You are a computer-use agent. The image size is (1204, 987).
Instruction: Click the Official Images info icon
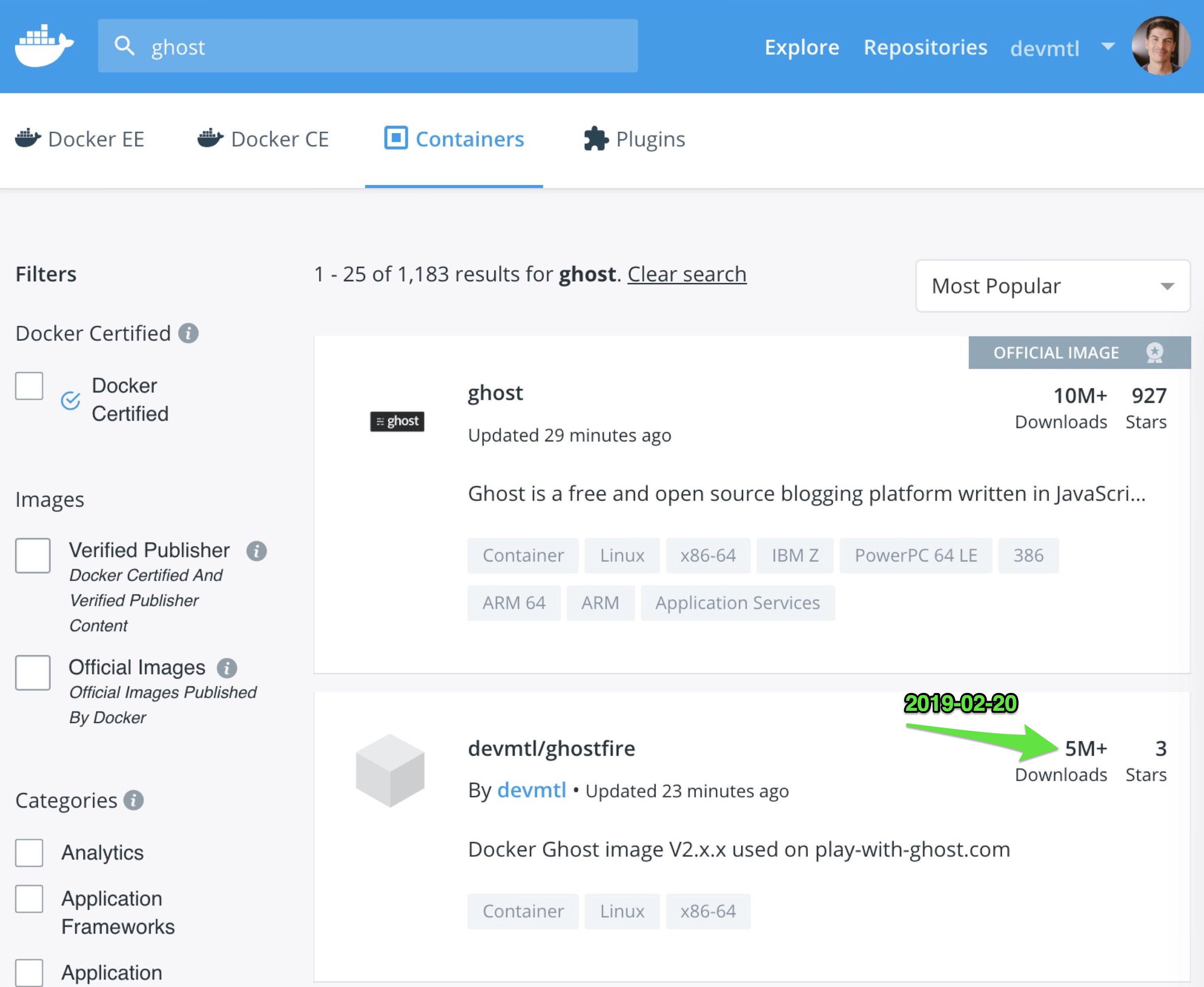[227, 668]
